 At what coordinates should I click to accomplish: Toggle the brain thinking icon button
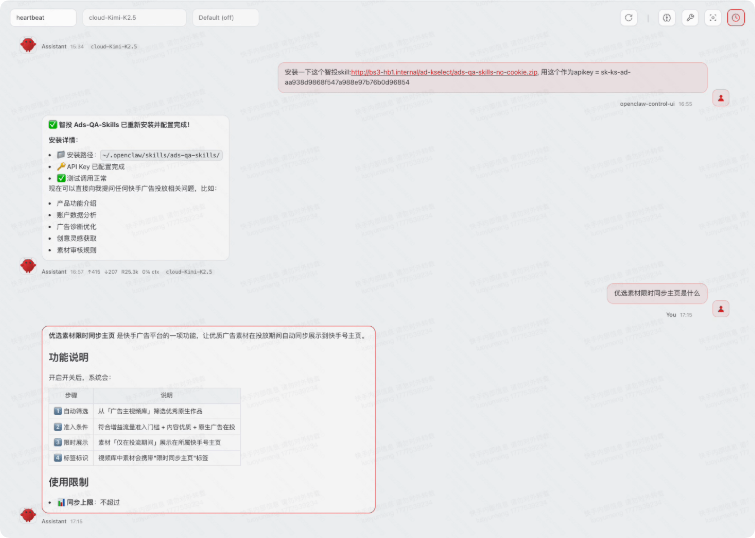[666, 18]
